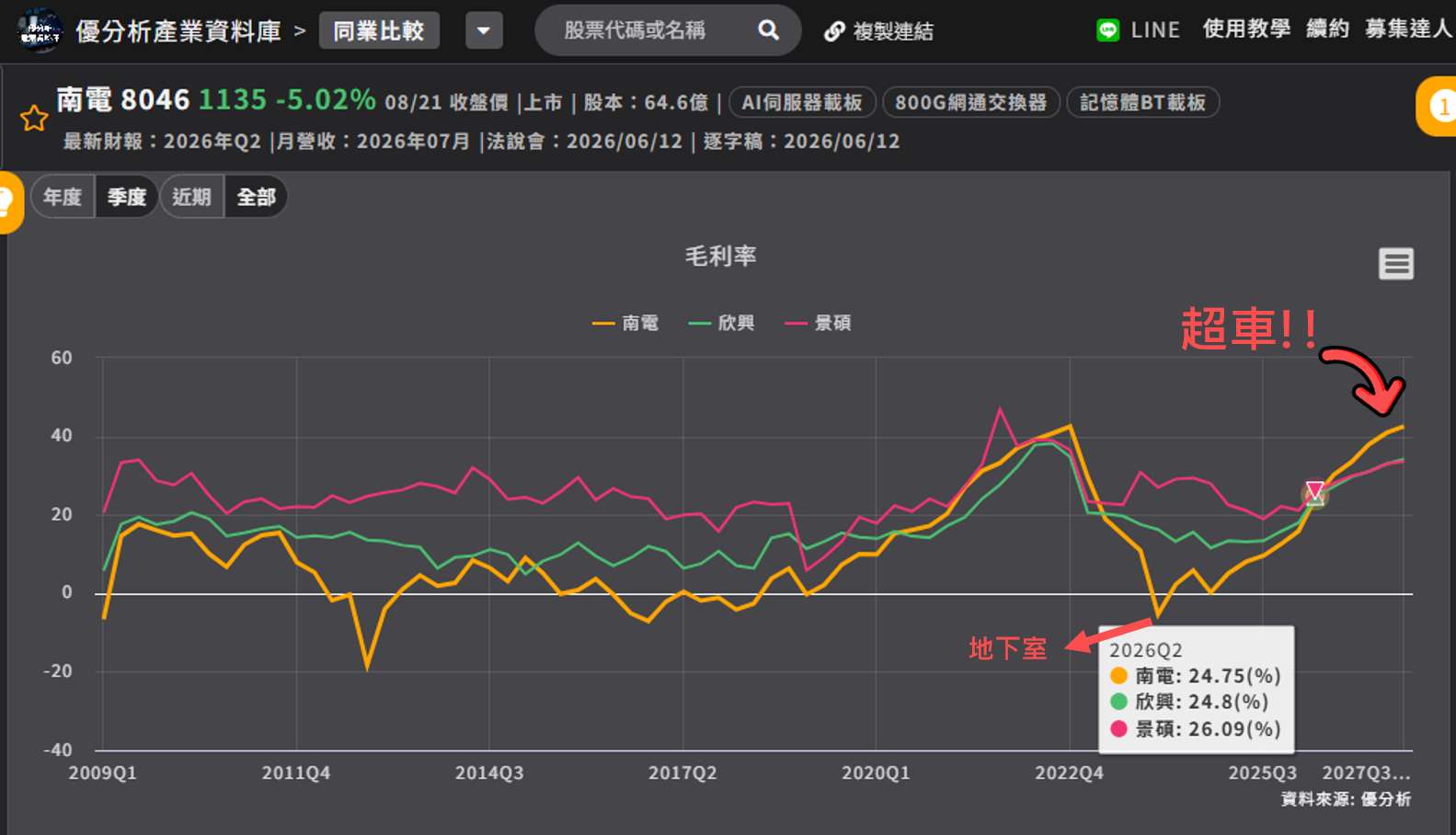Click the 2022Q4 axis label
Screen dimensions: 1456x835
tap(1069, 773)
